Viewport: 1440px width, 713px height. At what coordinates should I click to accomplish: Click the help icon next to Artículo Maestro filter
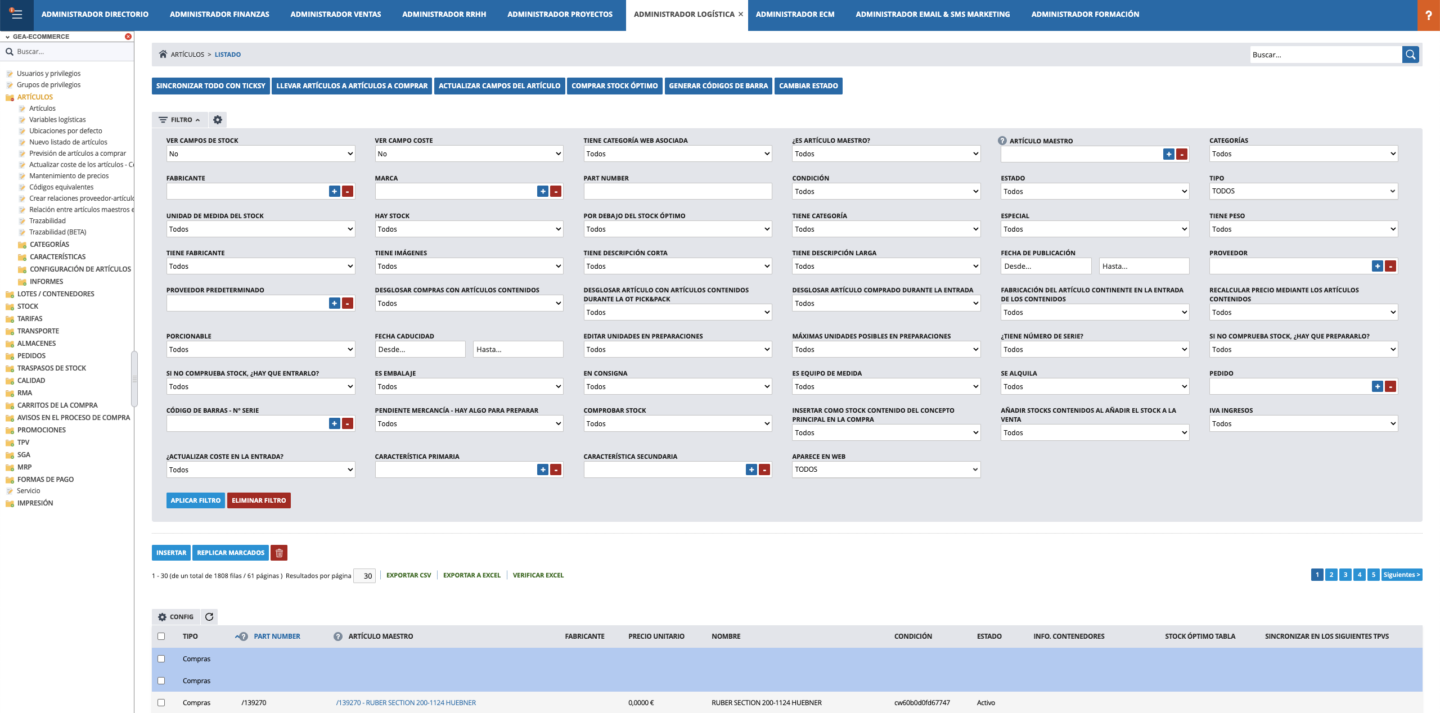(1003, 141)
